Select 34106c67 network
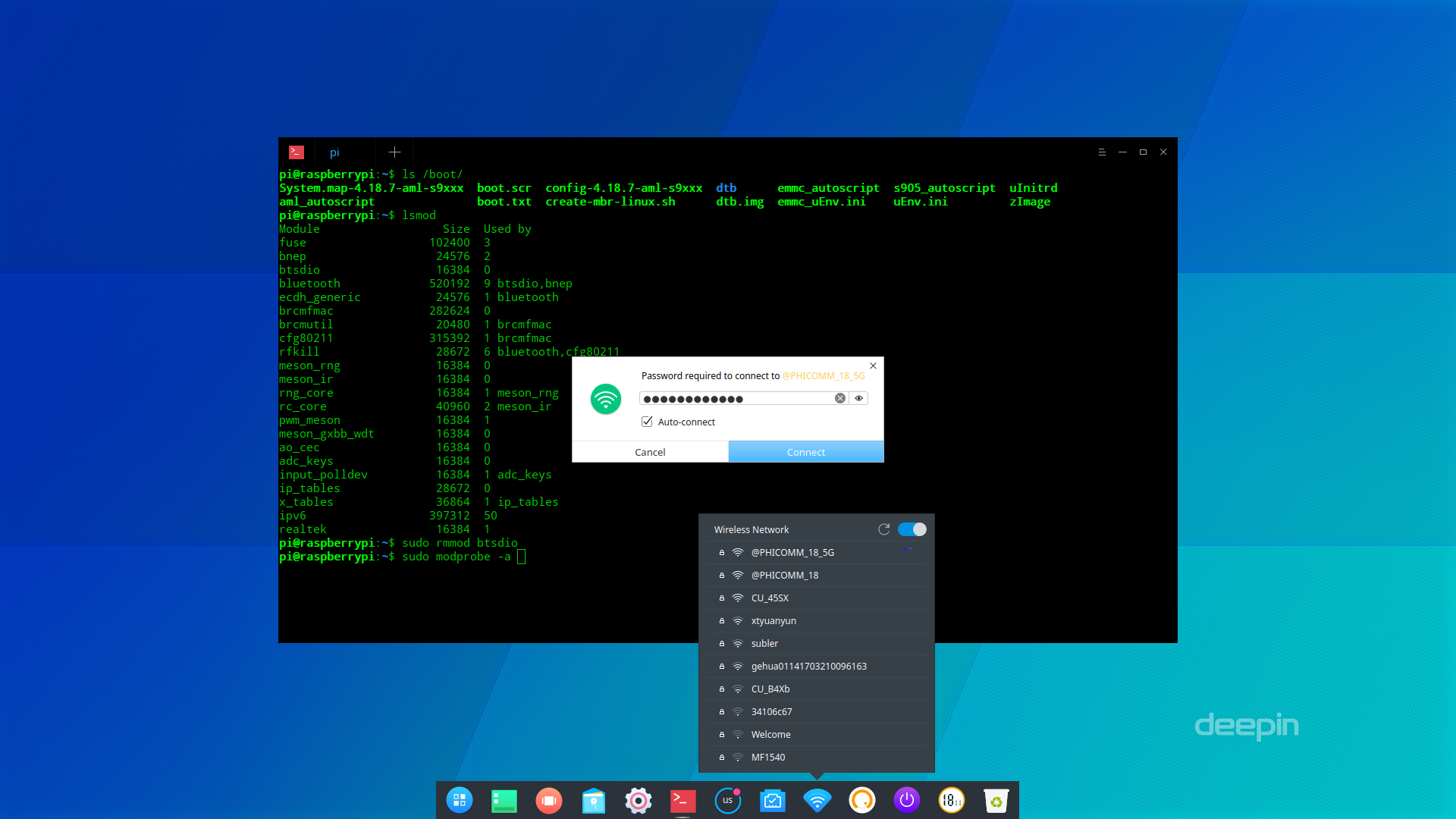 pos(817,712)
